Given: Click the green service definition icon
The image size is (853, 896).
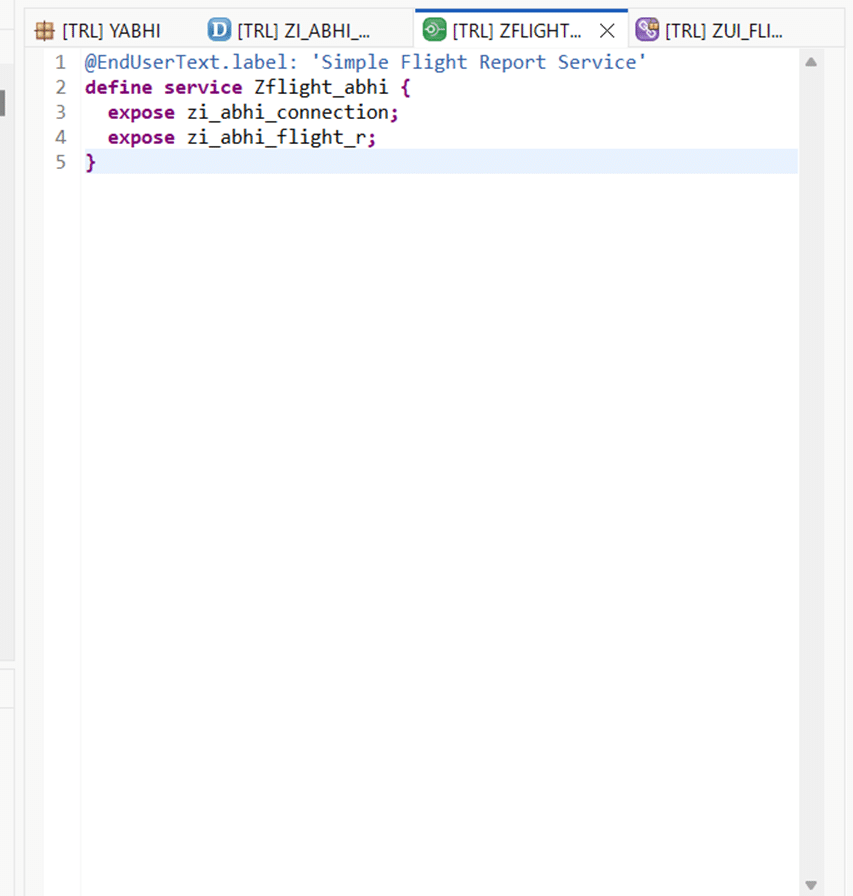Looking at the screenshot, I should point(434,30).
